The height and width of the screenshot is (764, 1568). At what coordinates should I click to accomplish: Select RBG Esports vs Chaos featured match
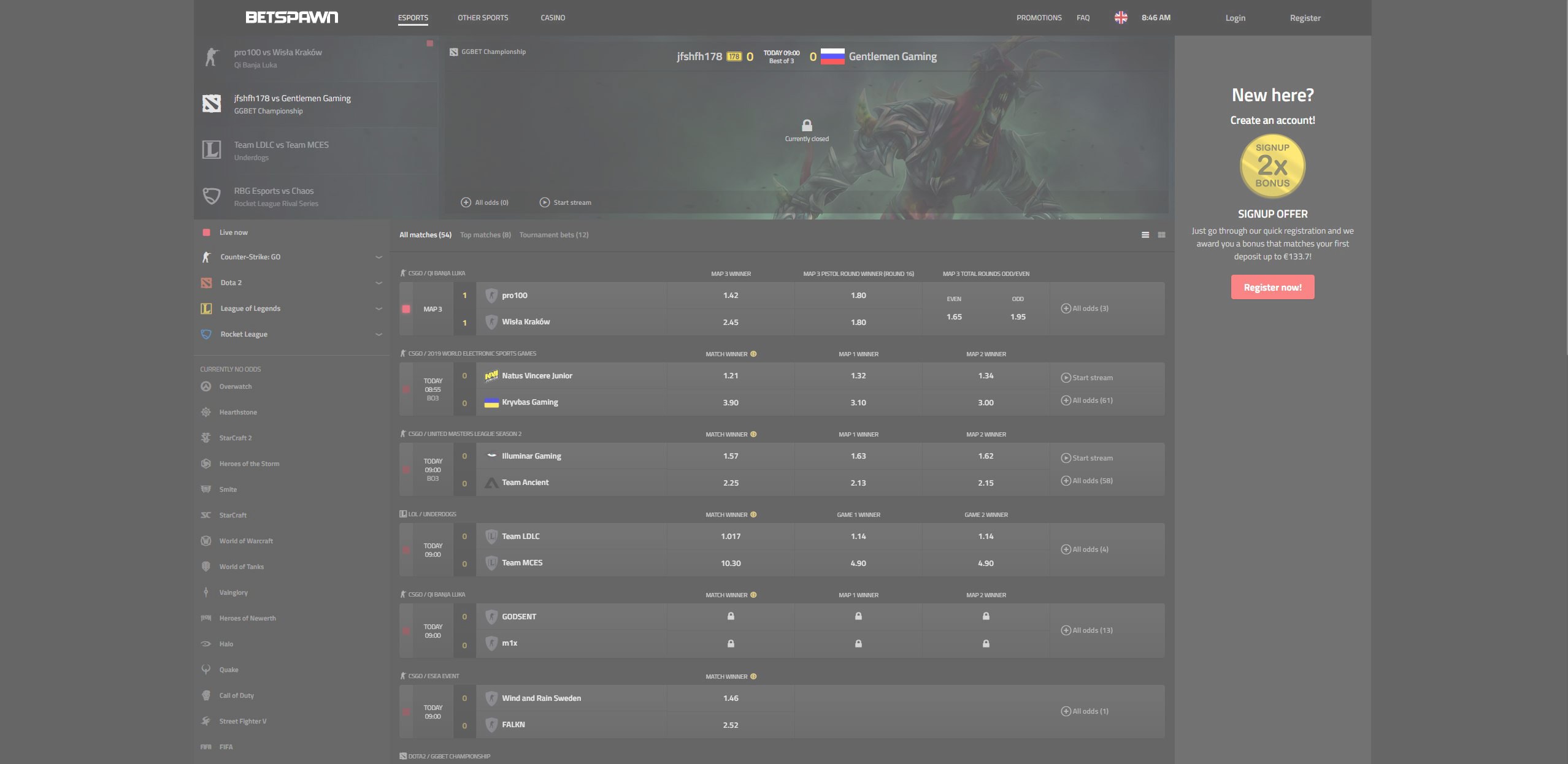click(316, 197)
